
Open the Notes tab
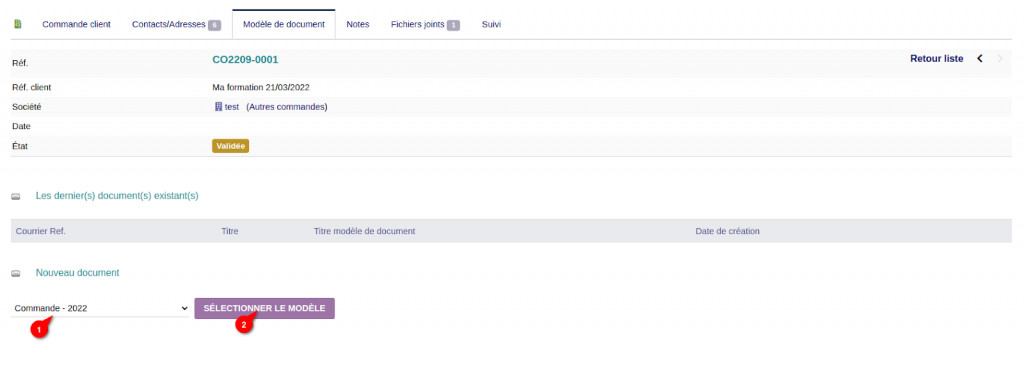[358, 24]
